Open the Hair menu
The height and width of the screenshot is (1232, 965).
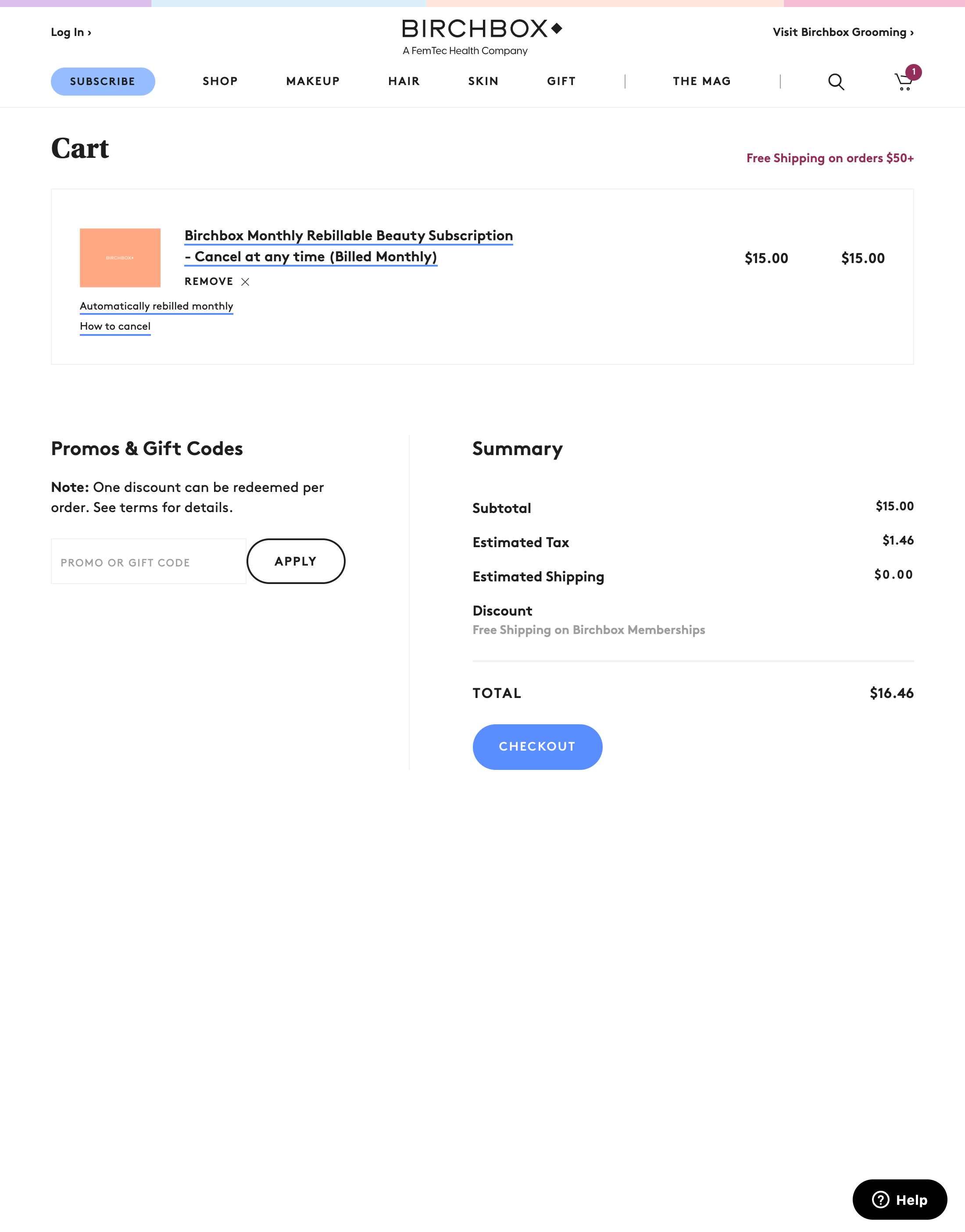(404, 81)
